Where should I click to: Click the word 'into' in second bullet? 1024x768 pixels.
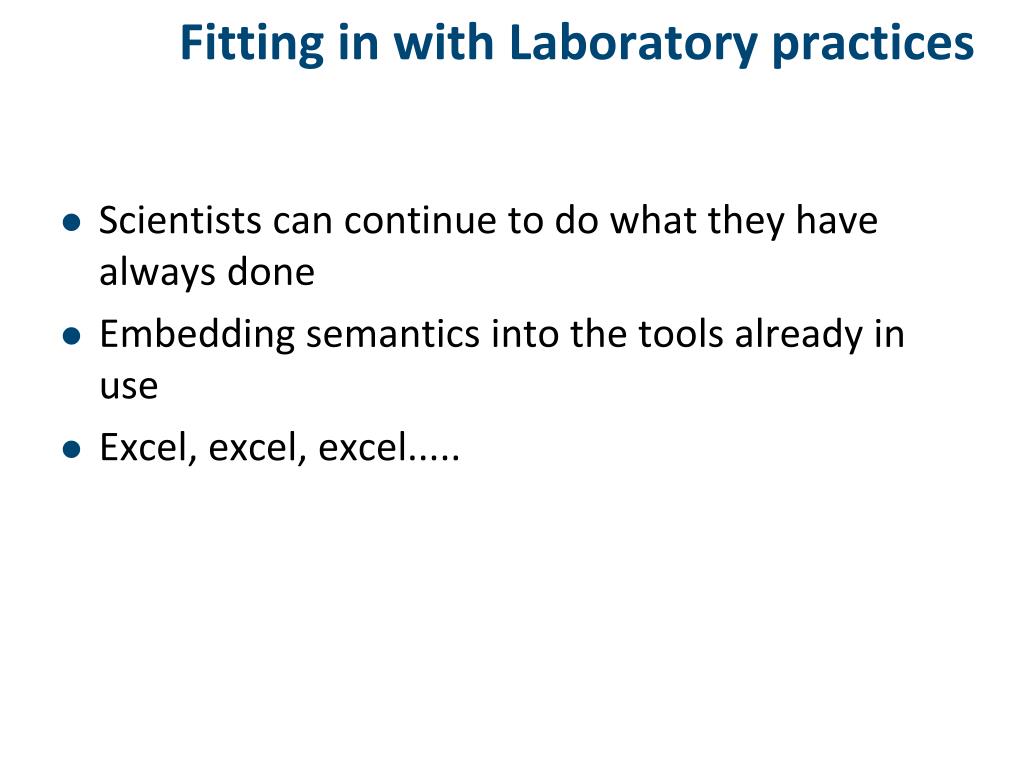pyautogui.click(x=526, y=334)
